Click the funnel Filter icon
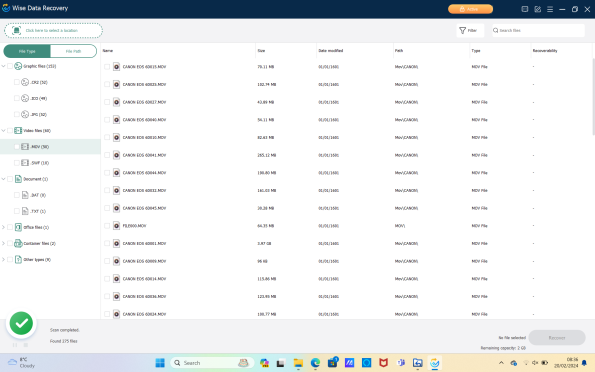Viewport: 595px width, 372px height. (x=463, y=30)
